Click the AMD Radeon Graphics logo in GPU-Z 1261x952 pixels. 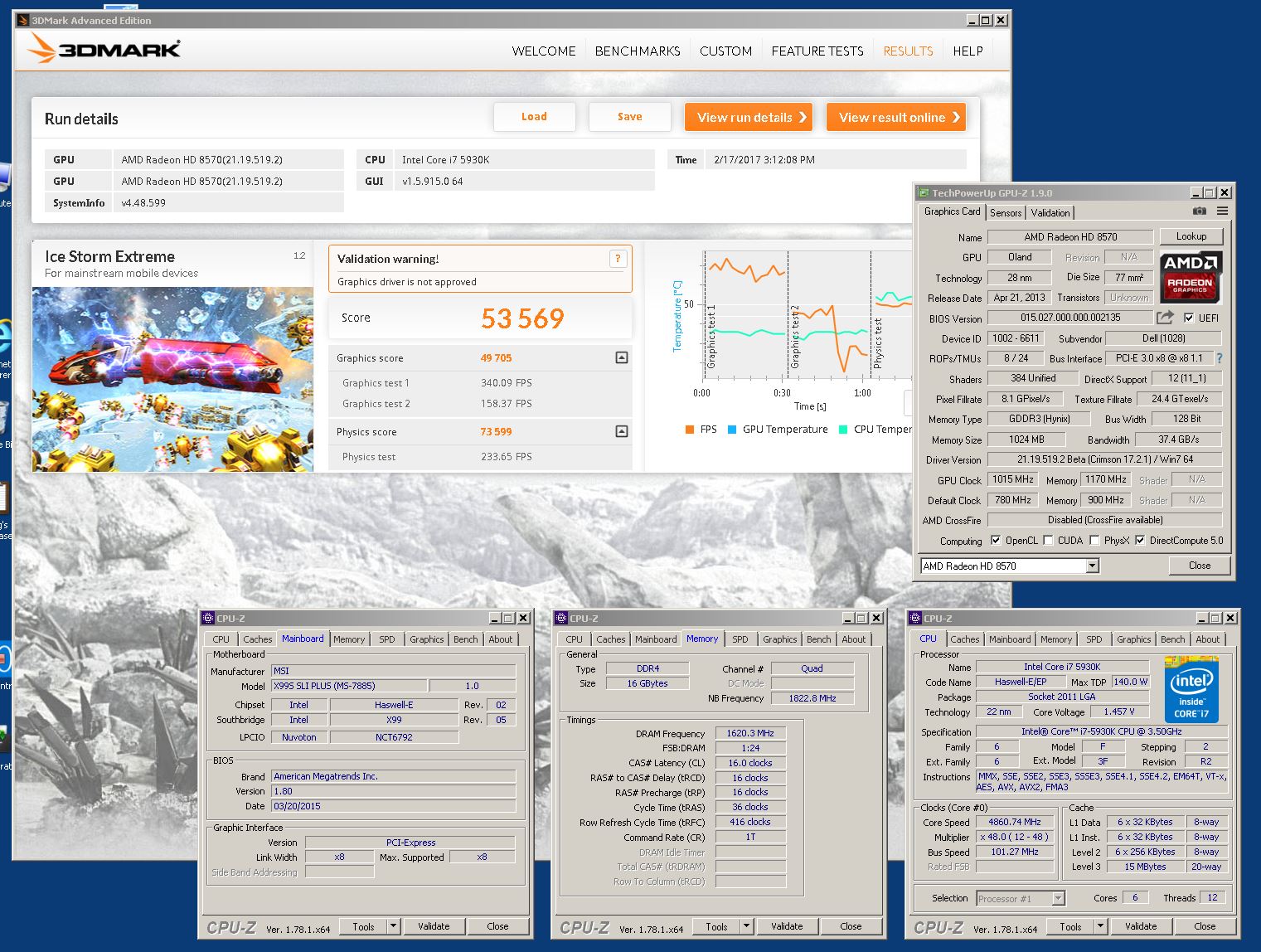click(x=1190, y=276)
